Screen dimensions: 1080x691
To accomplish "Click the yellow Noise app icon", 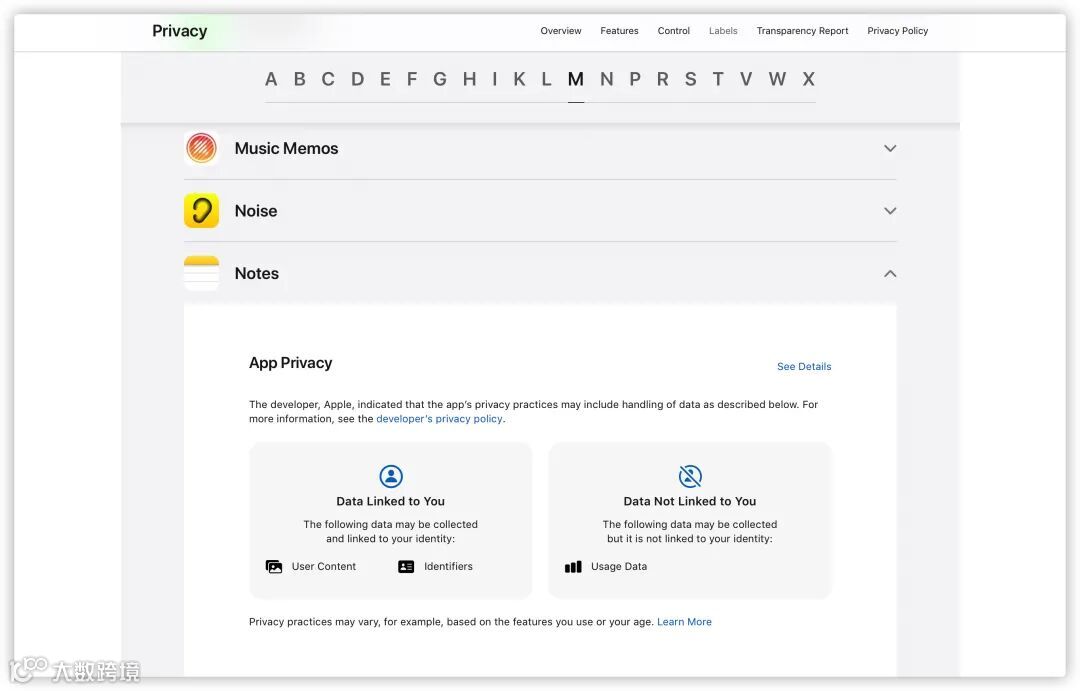I will [201, 211].
